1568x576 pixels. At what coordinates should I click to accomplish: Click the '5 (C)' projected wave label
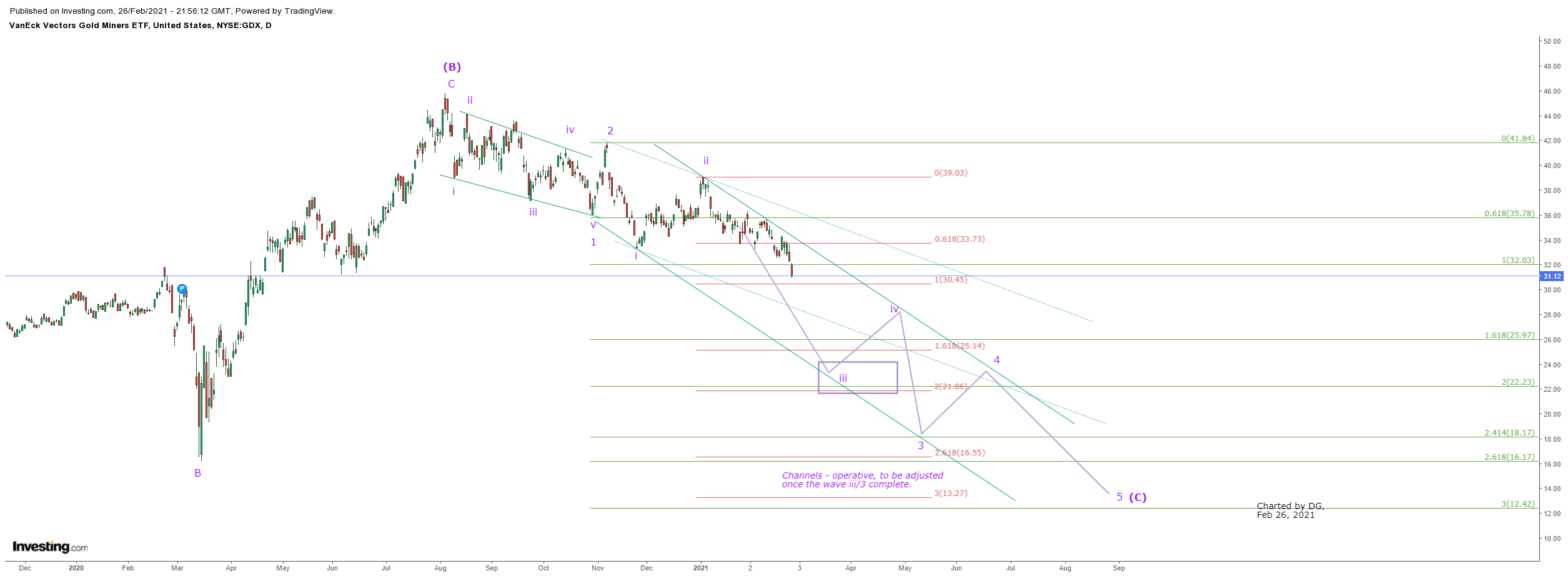point(1131,497)
